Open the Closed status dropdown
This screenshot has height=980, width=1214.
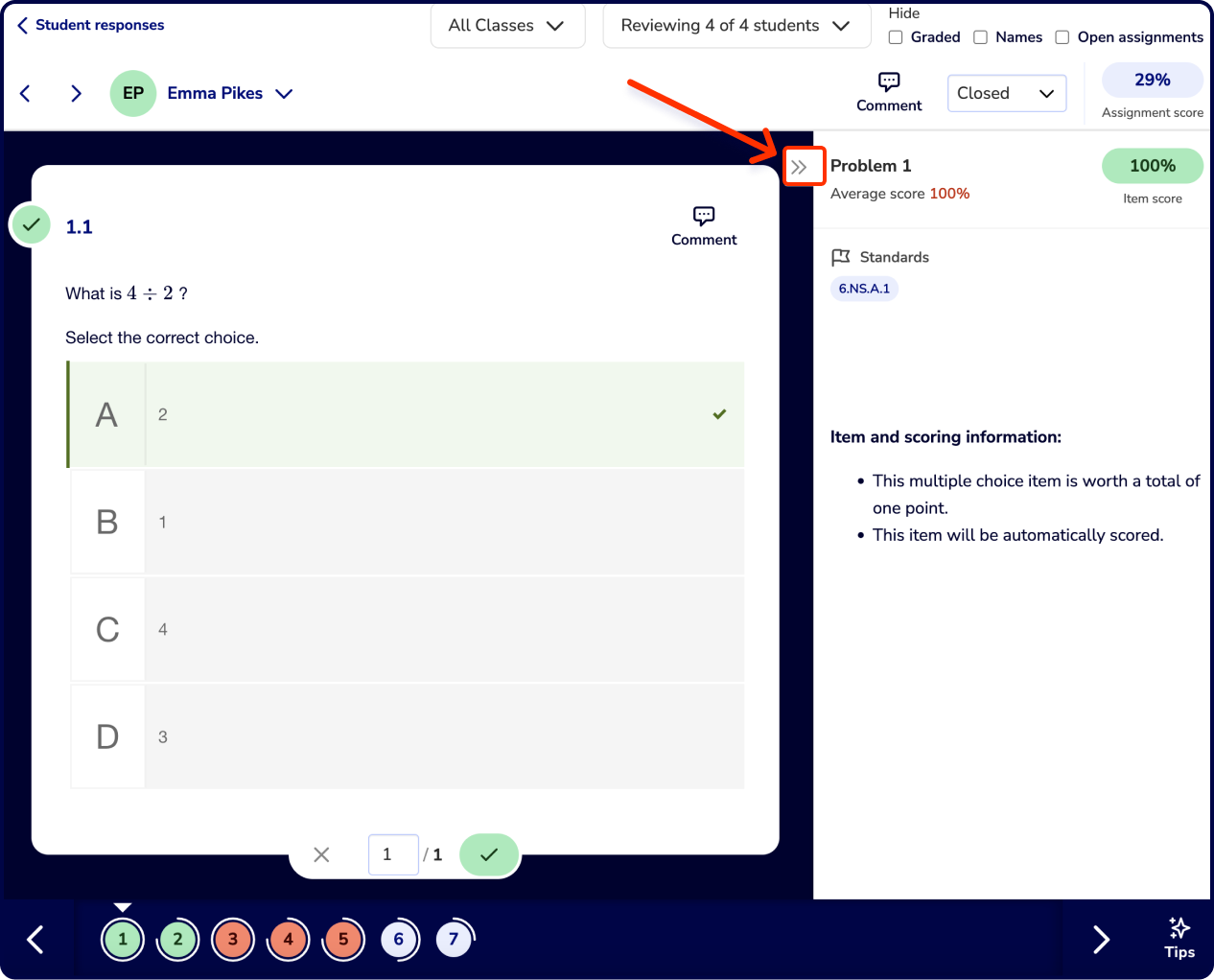click(1007, 93)
